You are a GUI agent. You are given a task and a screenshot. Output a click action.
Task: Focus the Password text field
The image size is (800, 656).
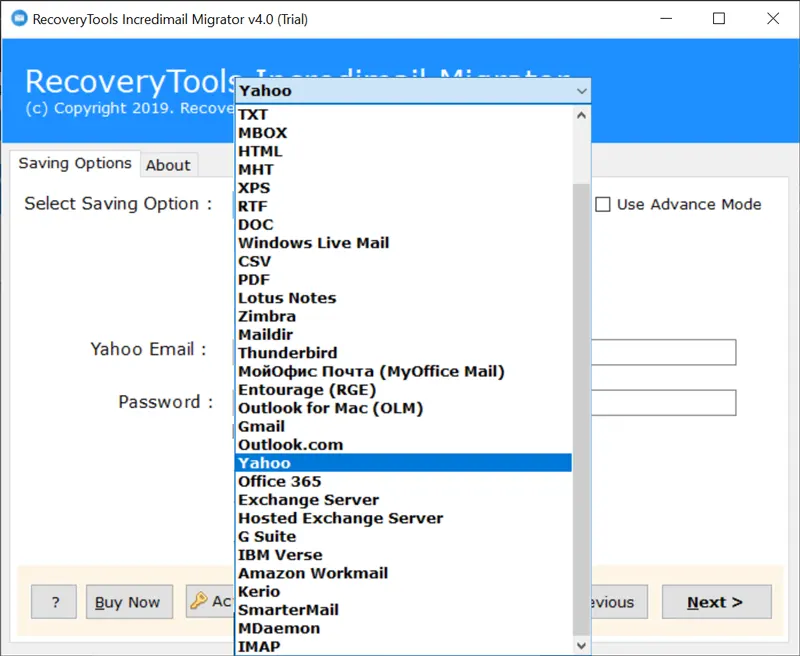664,403
